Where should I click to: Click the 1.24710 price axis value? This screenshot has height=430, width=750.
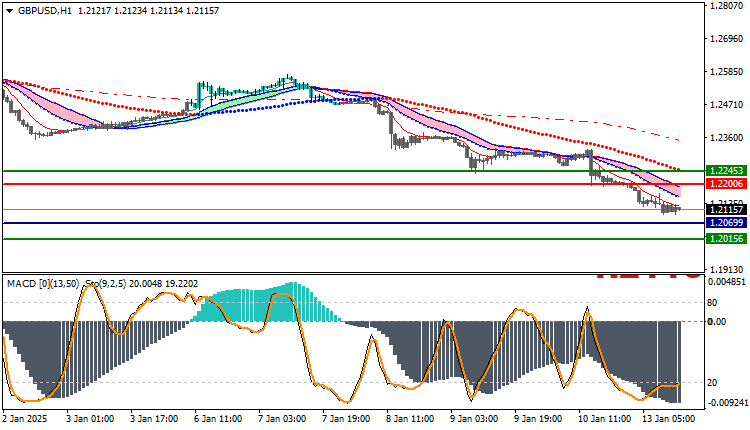point(727,105)
